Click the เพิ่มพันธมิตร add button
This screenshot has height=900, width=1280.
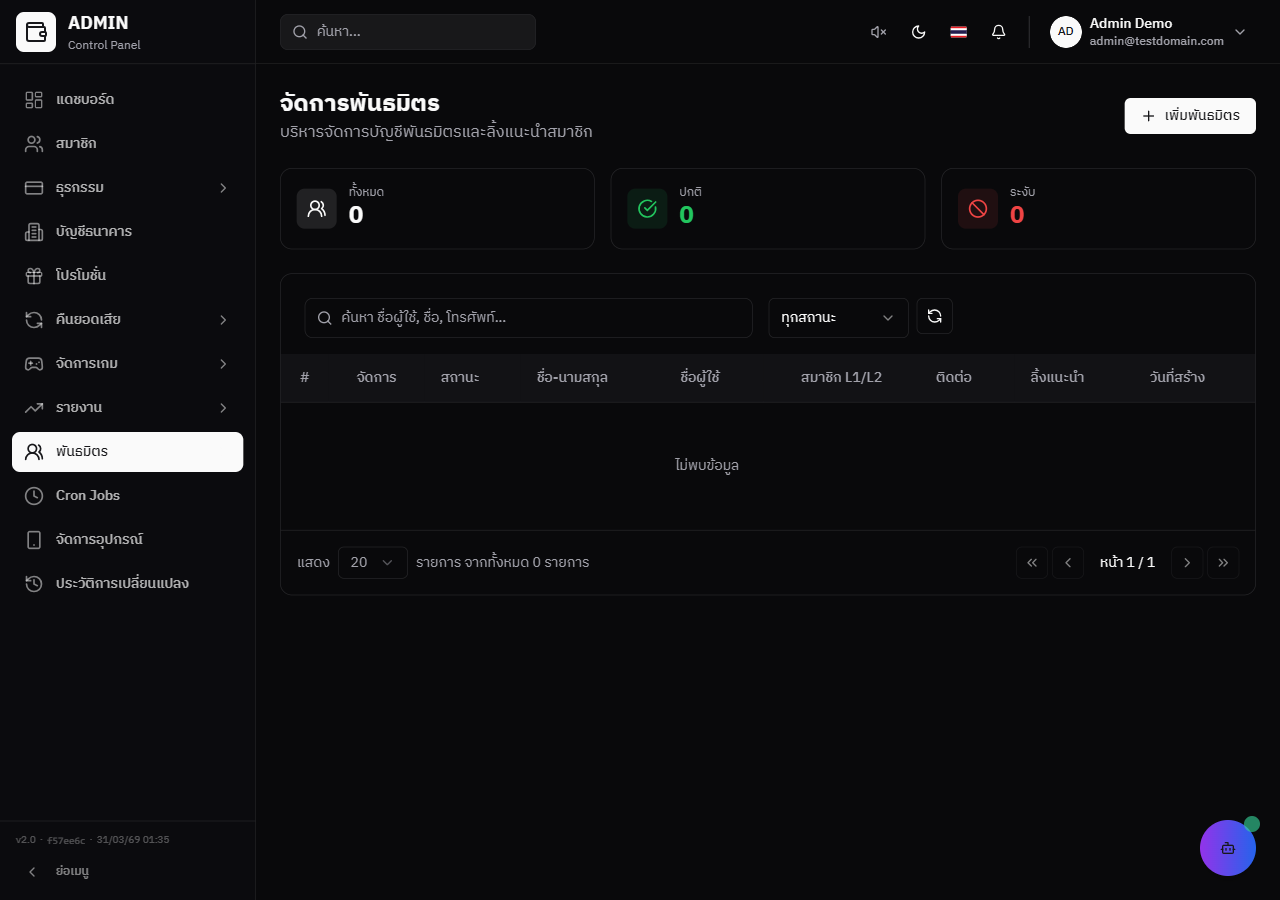tap(1190, 116)
